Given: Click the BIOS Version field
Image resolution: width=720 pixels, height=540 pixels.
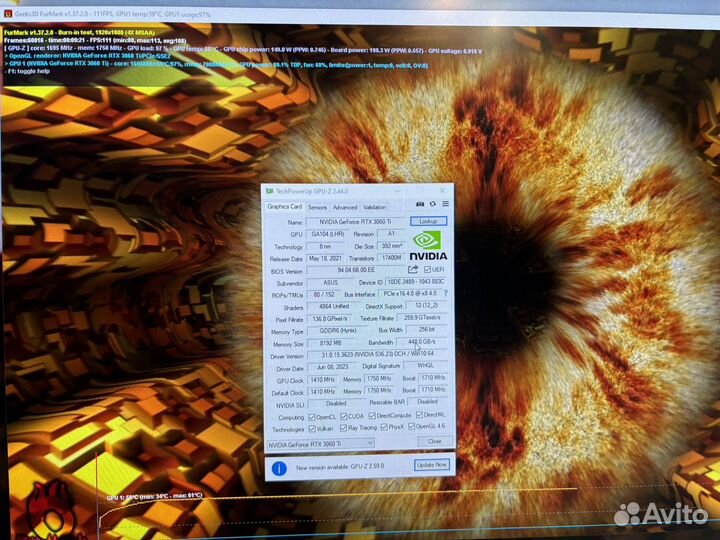Looking at the screenshot, I should click(356, 270).
